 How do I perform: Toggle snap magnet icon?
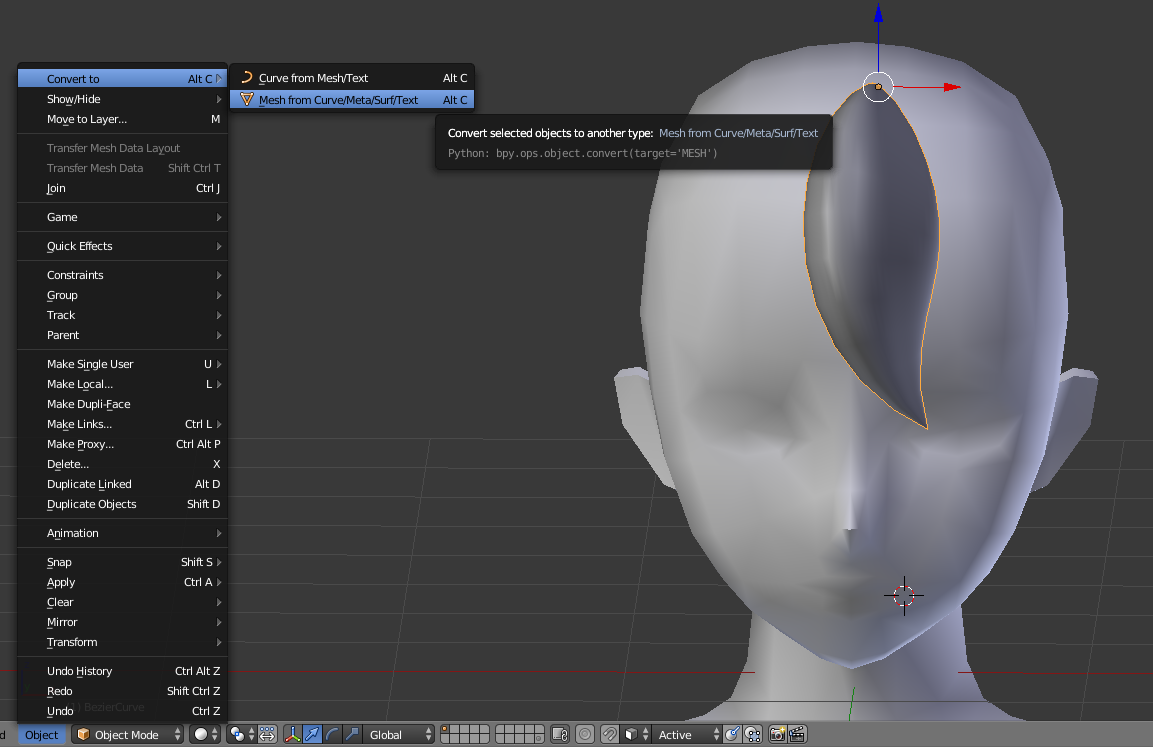click(x=610, y=735)
